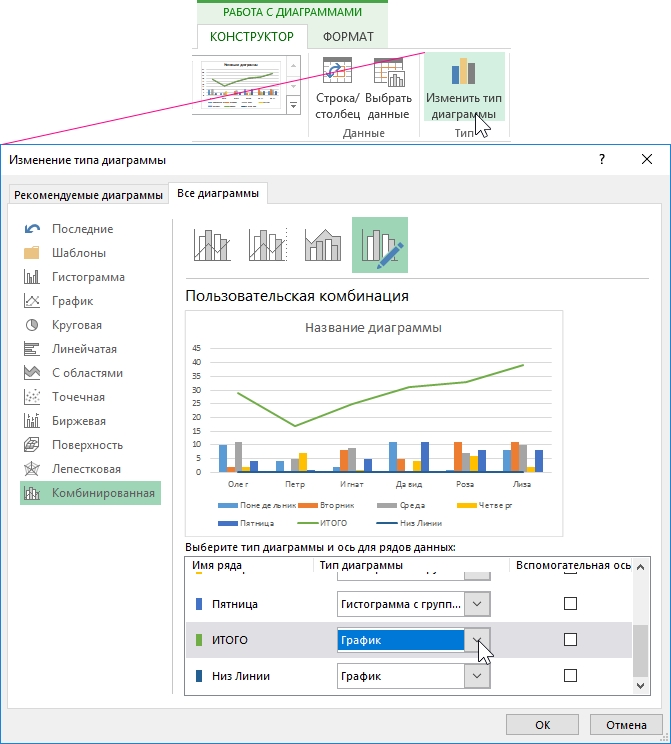Screen dimensions: 671x744
Task: Enable secondary axis for Пятница series
Action: click(x=571, y=604)
